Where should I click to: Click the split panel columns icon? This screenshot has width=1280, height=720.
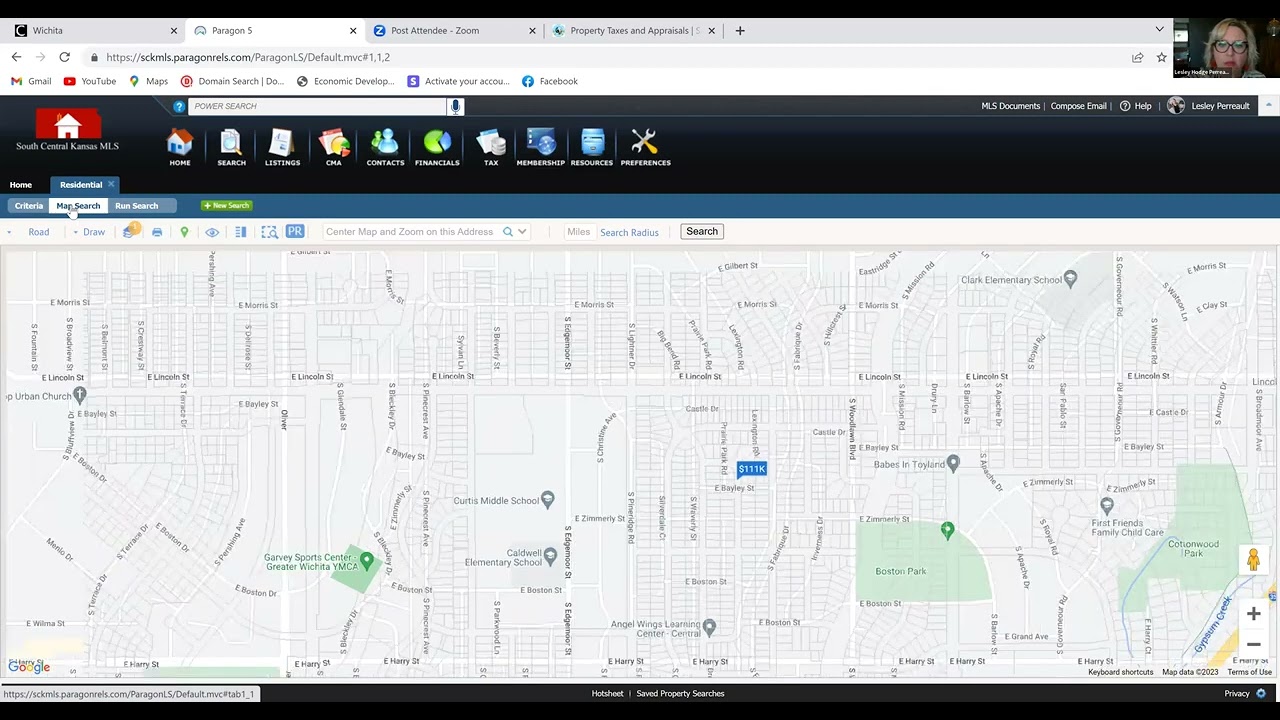[x=241, y=232]
